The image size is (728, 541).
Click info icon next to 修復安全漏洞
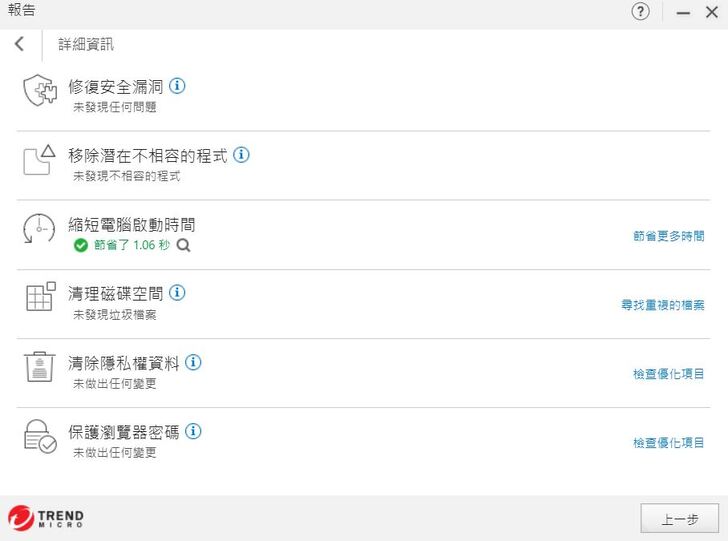tap(177, 86)
